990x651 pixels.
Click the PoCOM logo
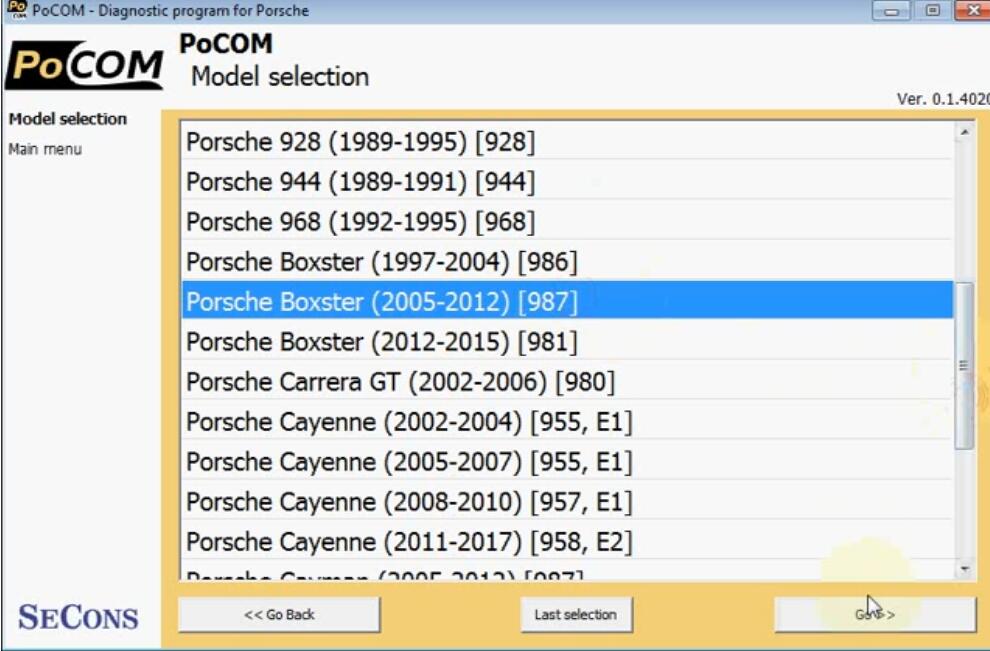tap(85, 65)
